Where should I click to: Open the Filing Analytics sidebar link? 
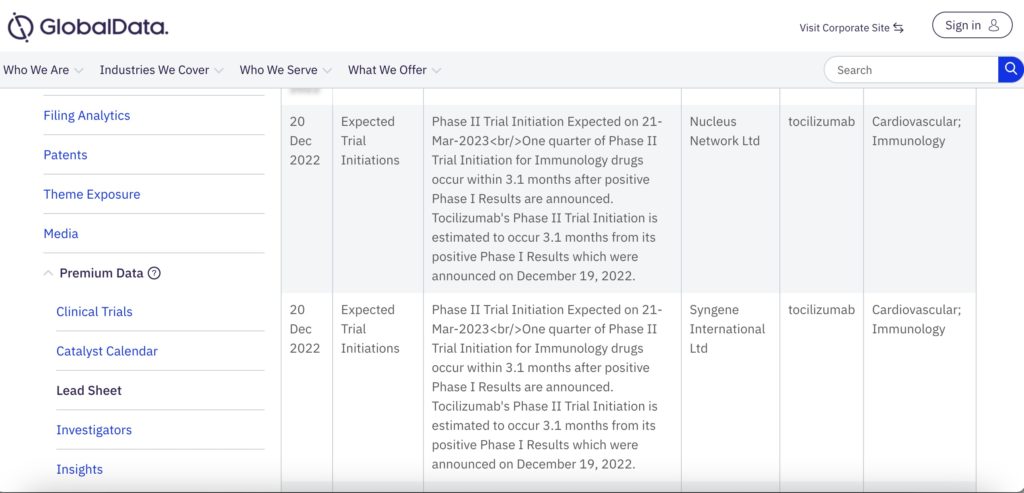(x=87, y=116)
